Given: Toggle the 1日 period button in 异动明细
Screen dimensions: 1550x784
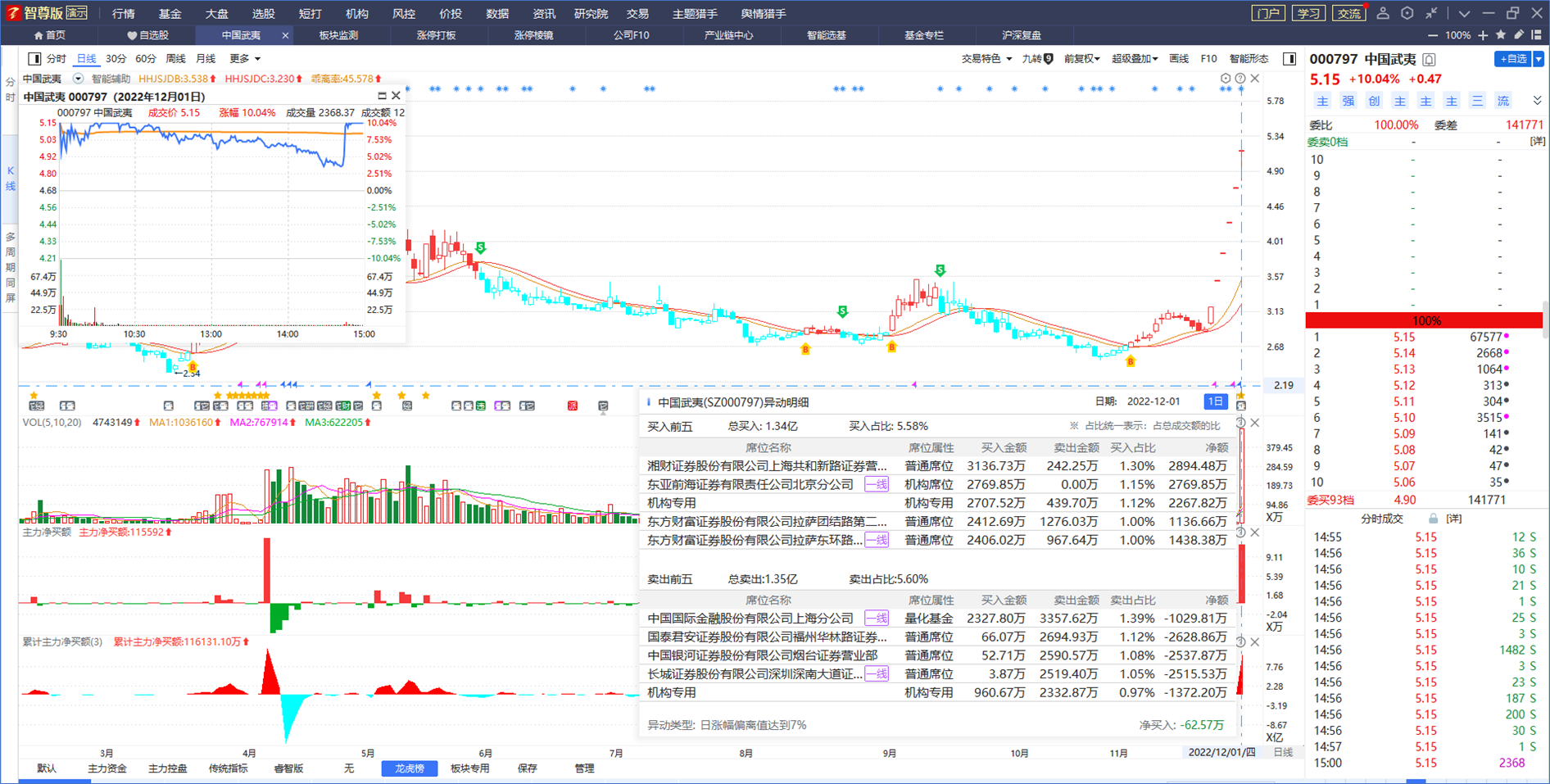Looking at the screenshot, I should (1216, 401).
